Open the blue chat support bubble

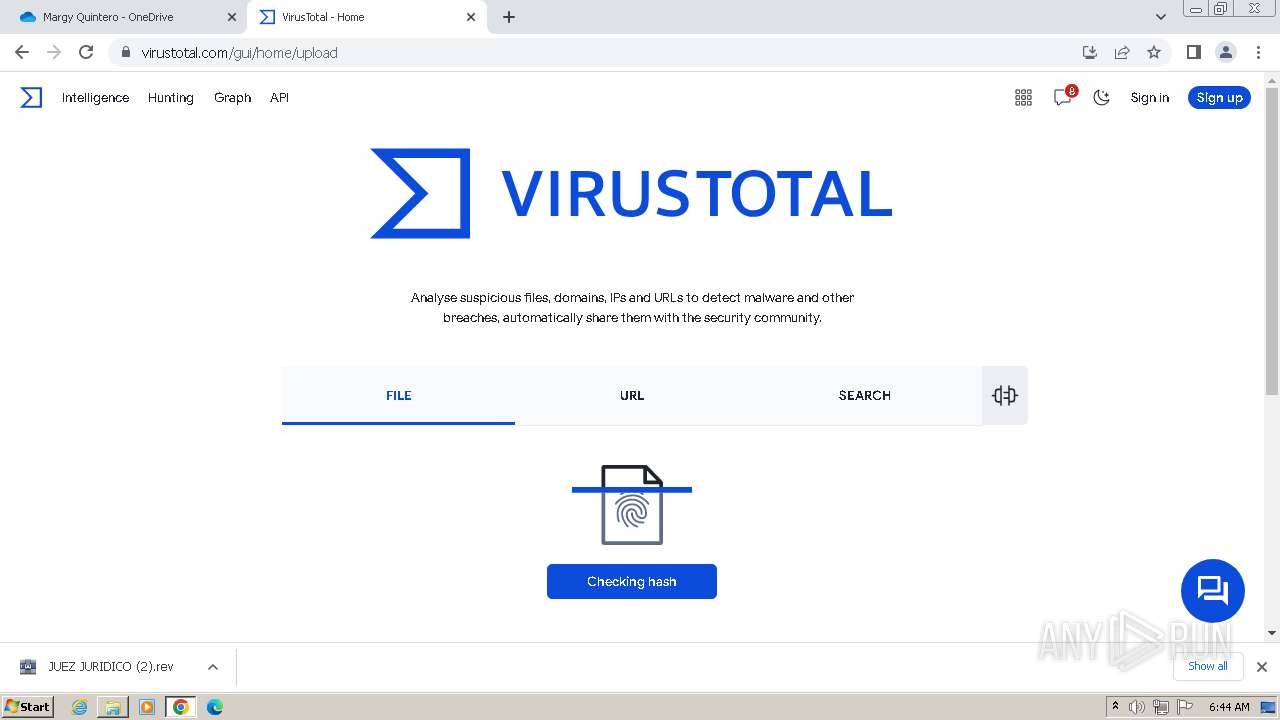(x=1212, y=590)
